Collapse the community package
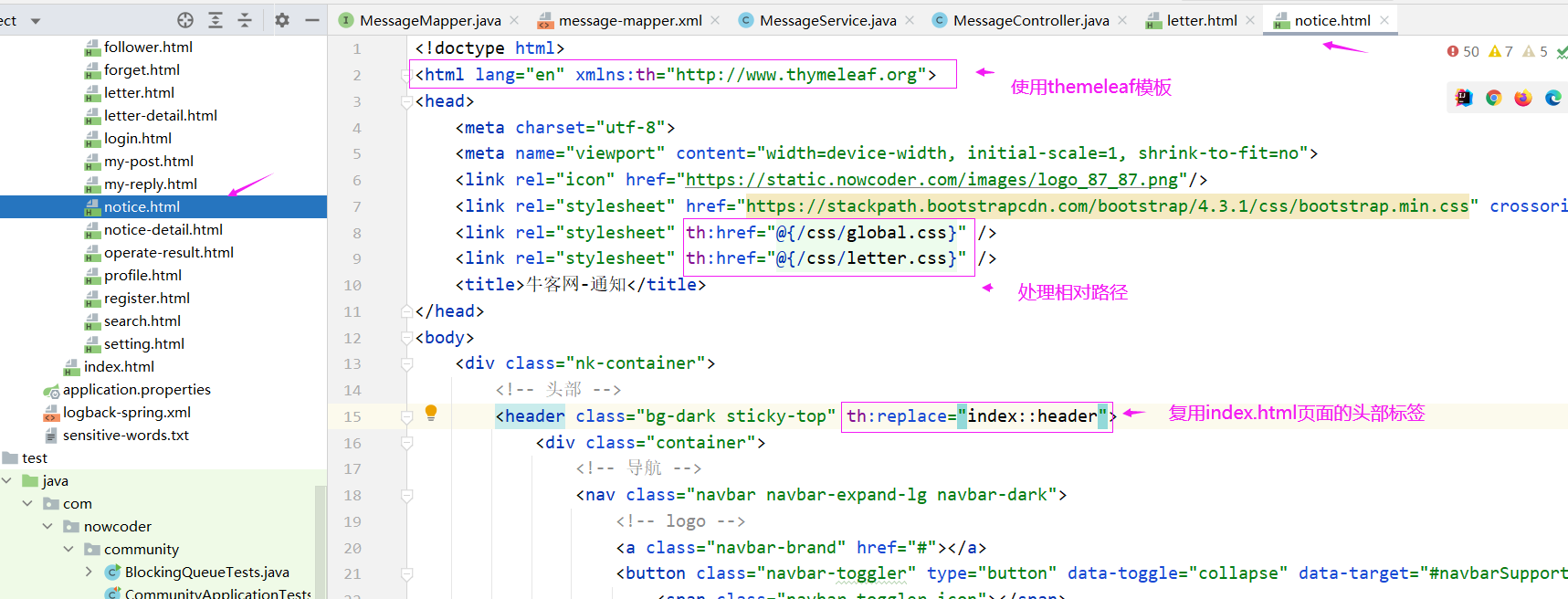The image size is (1568, 599). click(68, 549)
